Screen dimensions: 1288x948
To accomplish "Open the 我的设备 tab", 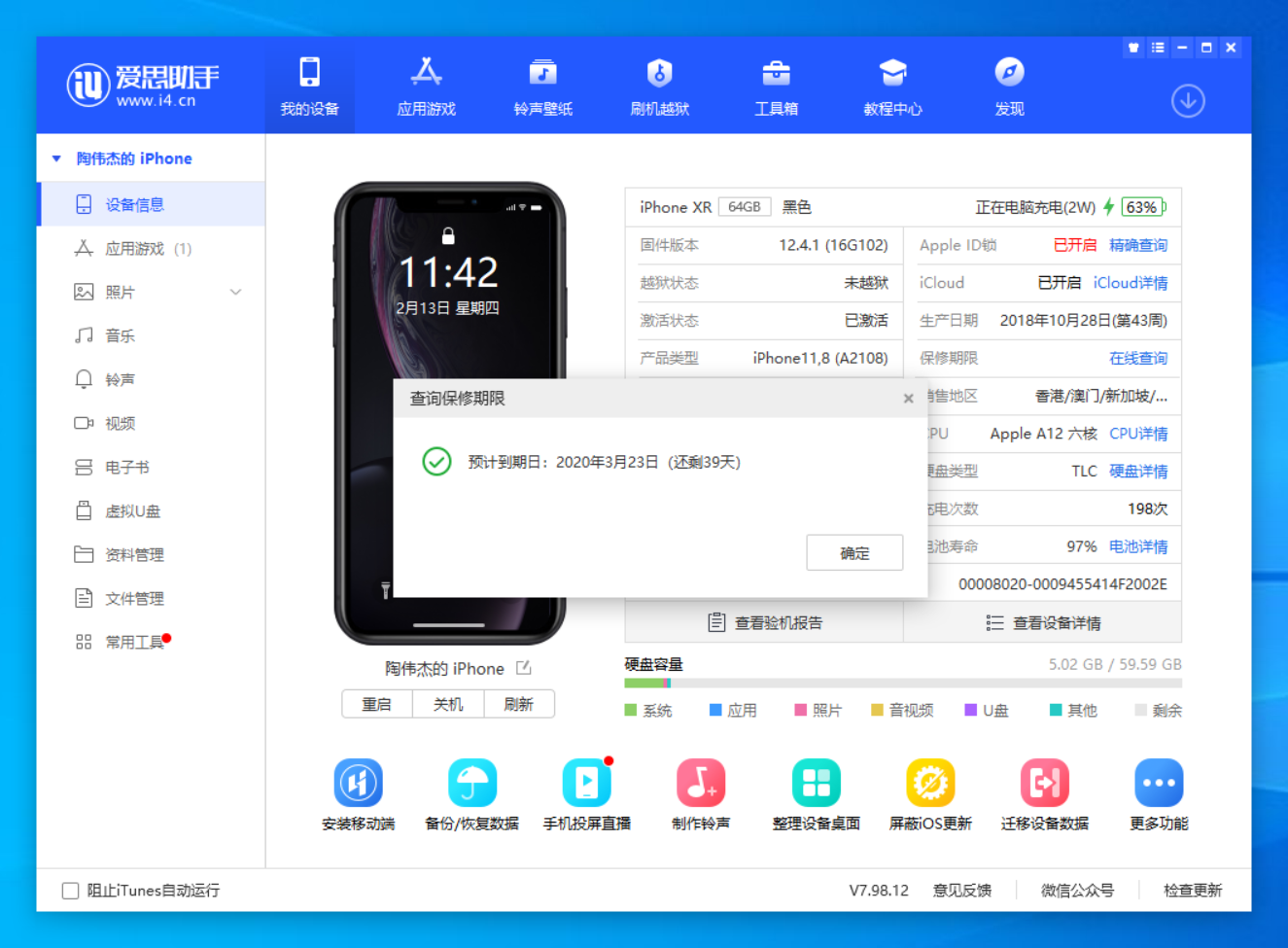I will point(309,87).
